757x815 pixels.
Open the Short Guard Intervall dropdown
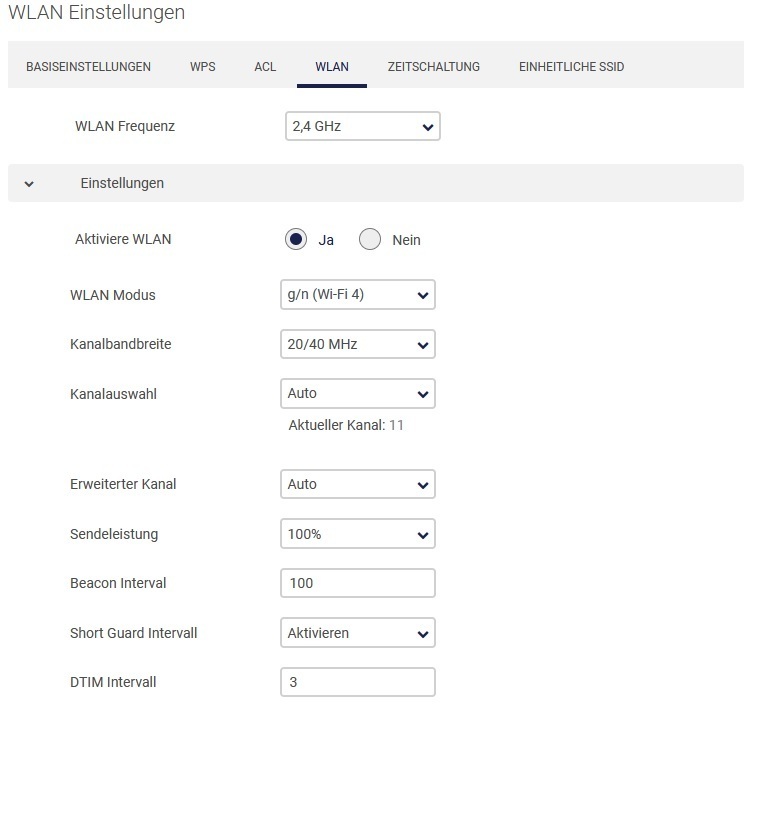[358, 633]
